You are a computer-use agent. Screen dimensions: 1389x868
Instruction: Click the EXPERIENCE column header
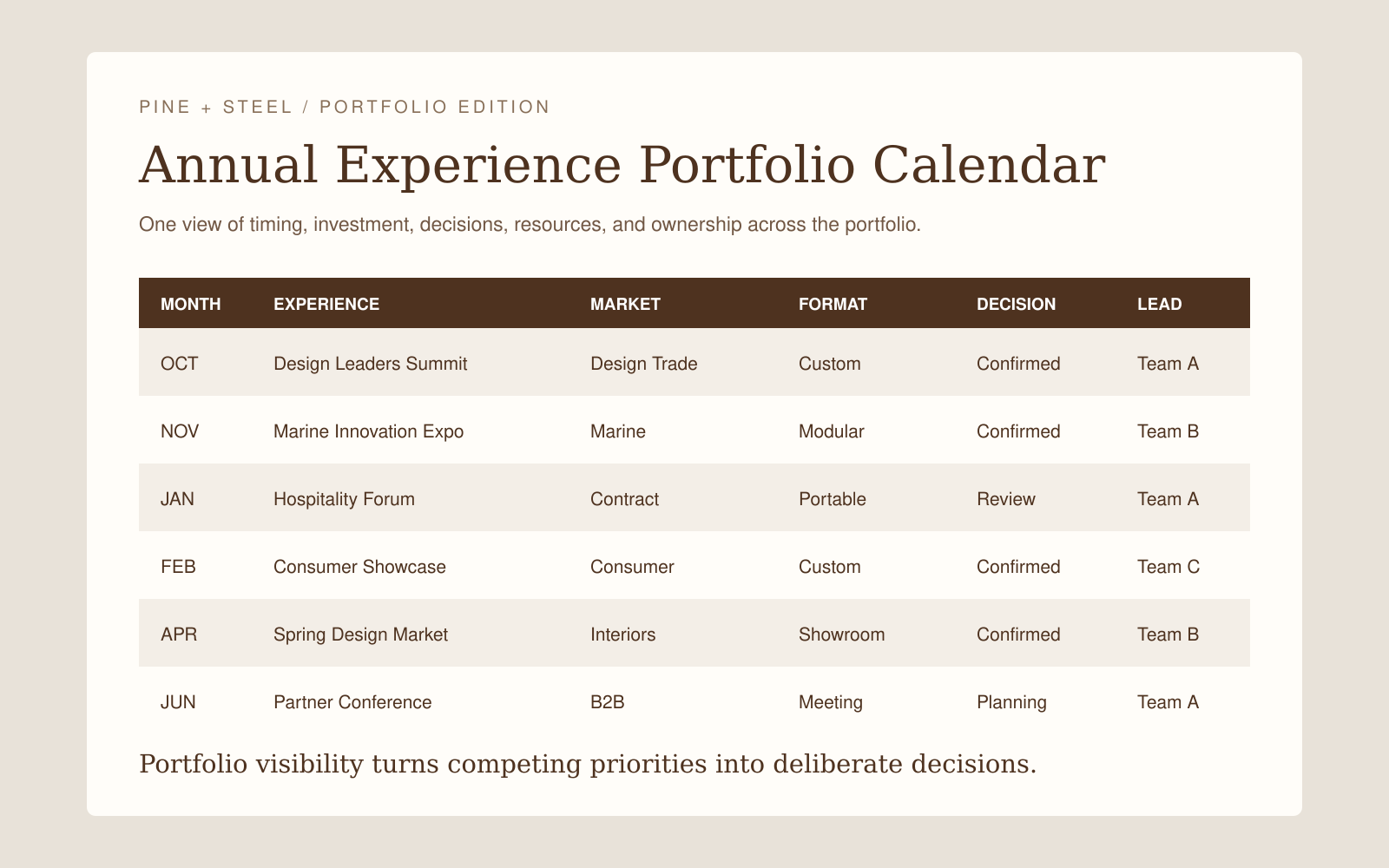coord(326,304)
